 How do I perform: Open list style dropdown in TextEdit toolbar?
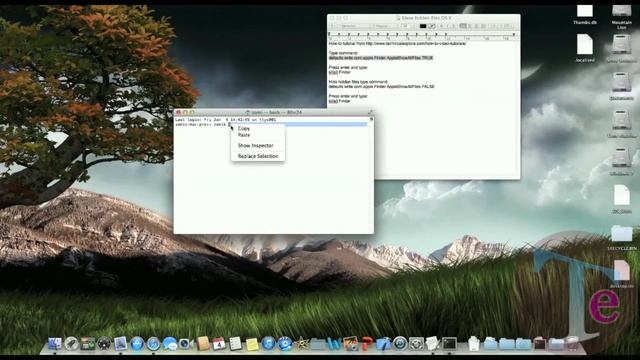507,26
